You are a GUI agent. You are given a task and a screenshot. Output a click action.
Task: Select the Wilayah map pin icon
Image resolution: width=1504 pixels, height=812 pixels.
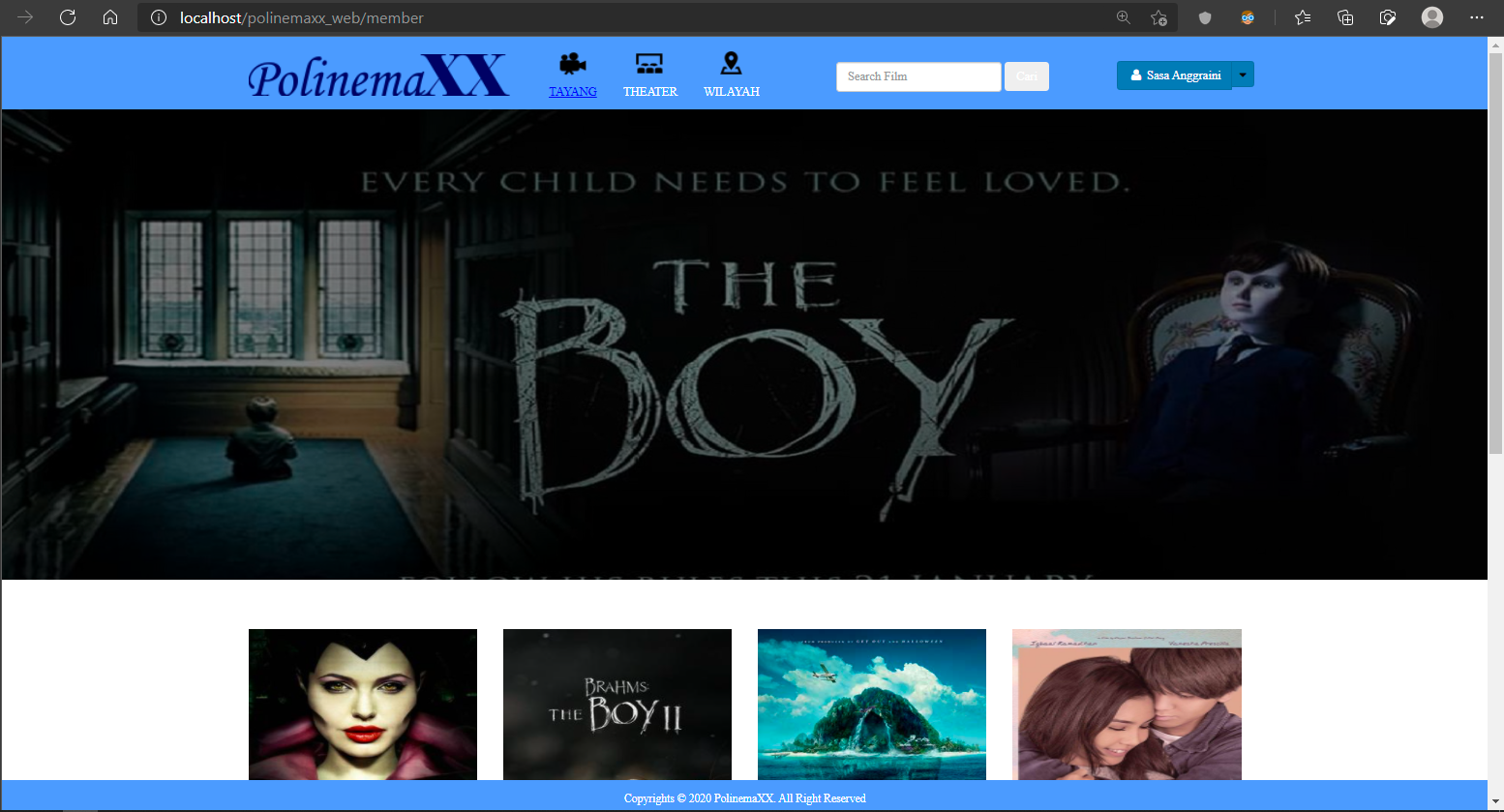click(x=731, y=64)
